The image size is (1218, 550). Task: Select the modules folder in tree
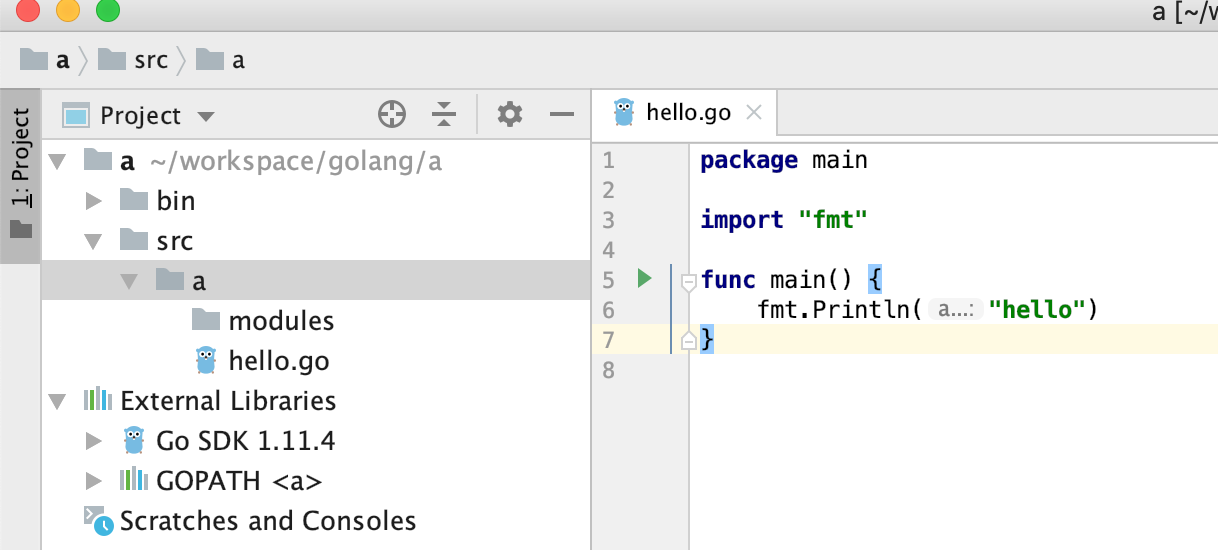pyautogui.click(x=281, y=320)
